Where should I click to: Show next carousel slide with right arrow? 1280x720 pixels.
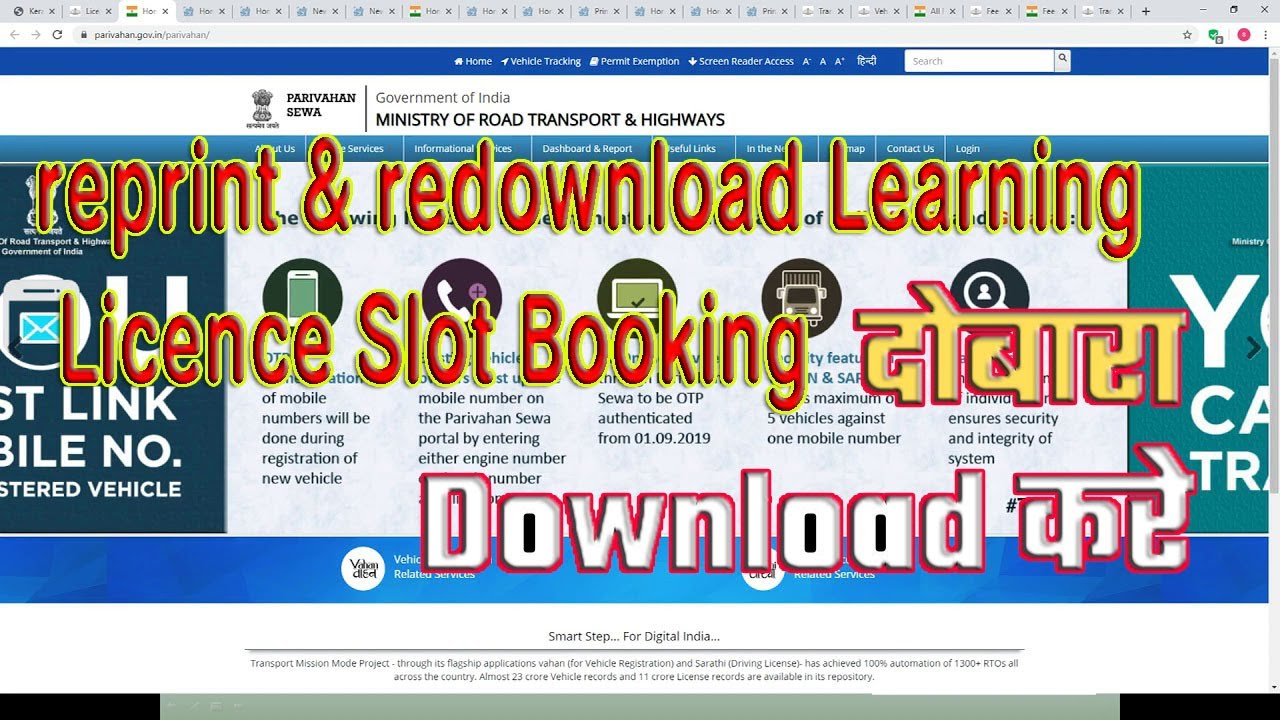pos(1253,348)
